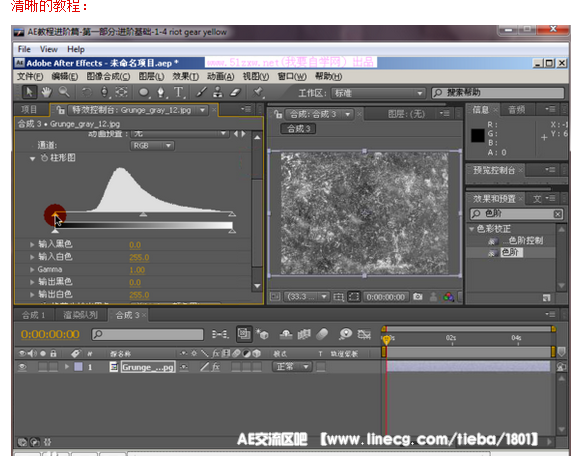Screen dimensions: 573x456
Task: Select the Puppet Pin tool
Action: 258,92
